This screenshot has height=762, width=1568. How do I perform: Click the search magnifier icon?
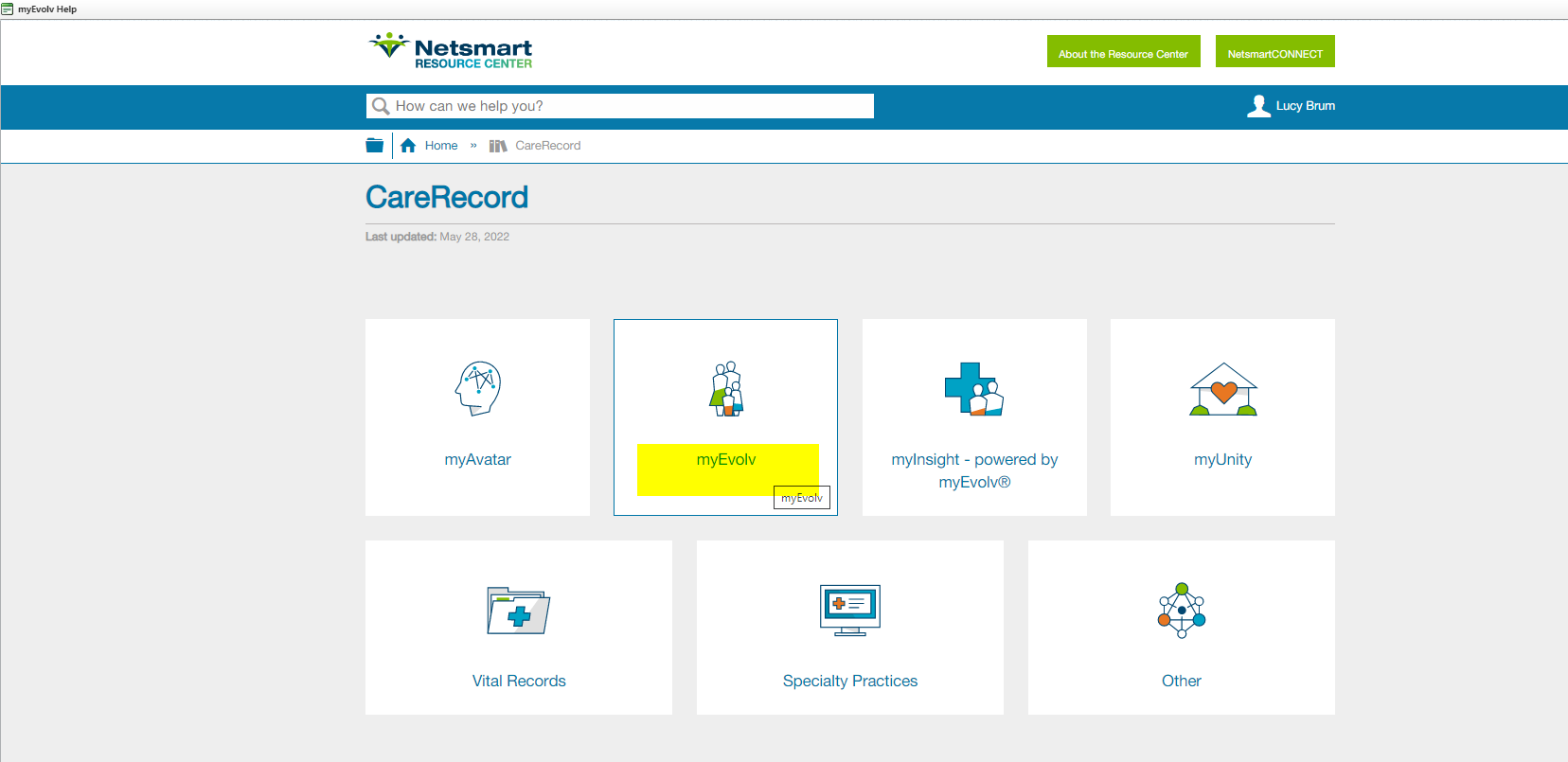pos(381,106)
